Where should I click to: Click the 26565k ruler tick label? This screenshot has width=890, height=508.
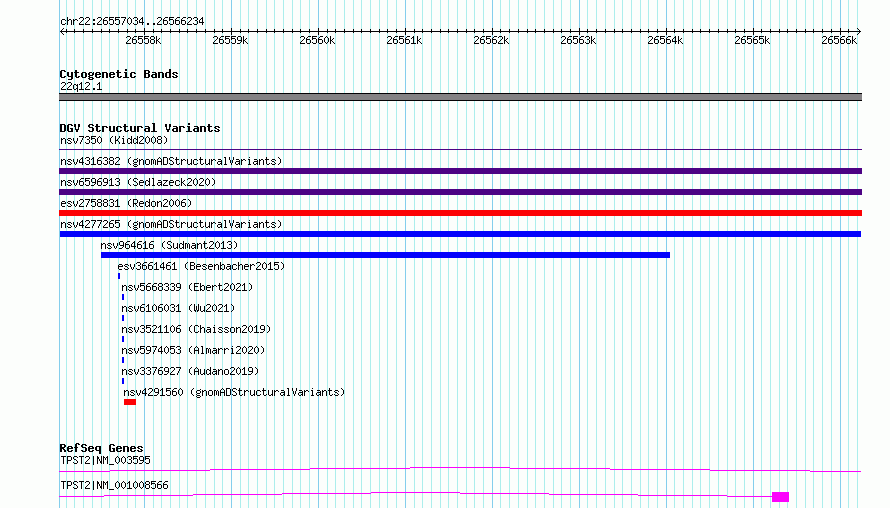(x=752, y=40)
